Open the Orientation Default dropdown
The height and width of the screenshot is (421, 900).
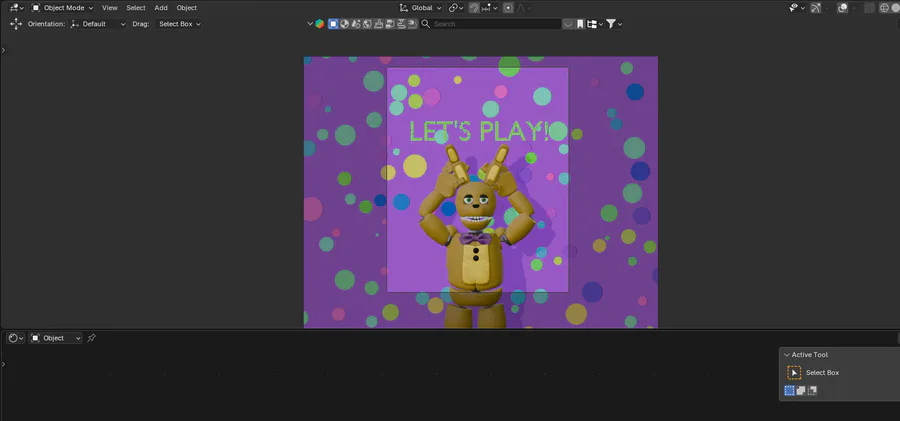coord(98,24)
